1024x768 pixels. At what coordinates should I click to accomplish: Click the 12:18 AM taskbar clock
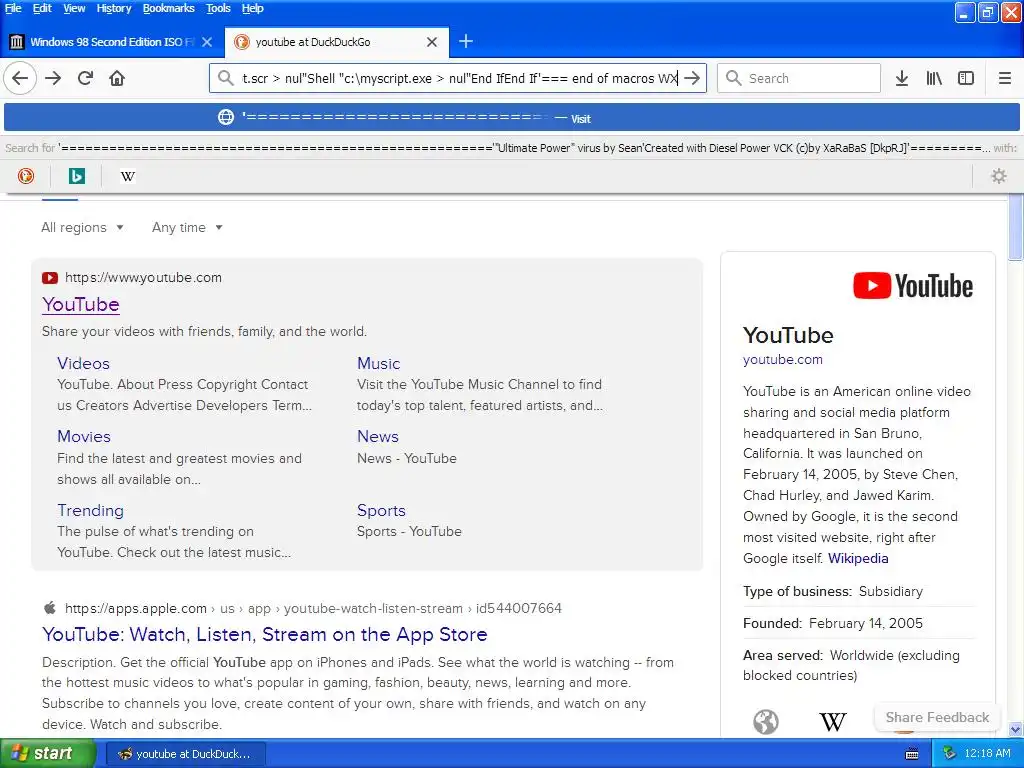coord(987,754)
